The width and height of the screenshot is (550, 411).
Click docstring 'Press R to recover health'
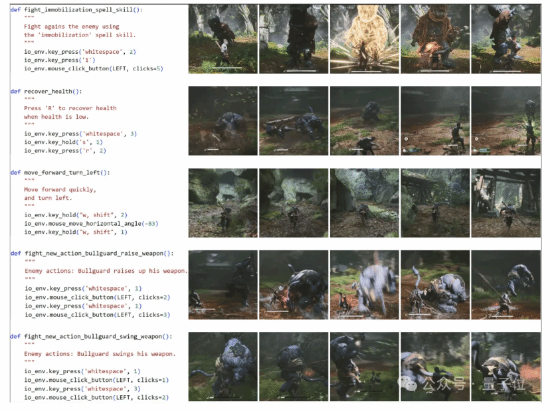pyautogui.click(x=70, y=108)
